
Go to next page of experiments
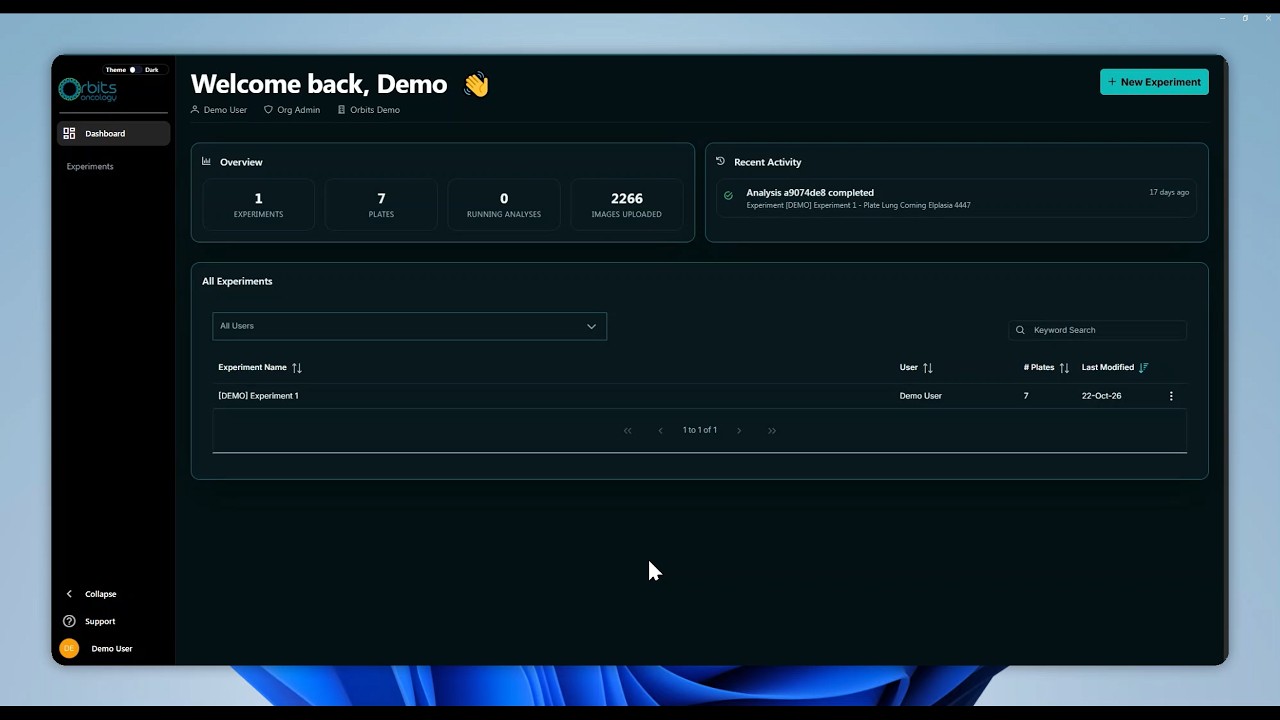pyautogui.click(x=739, y=430)
